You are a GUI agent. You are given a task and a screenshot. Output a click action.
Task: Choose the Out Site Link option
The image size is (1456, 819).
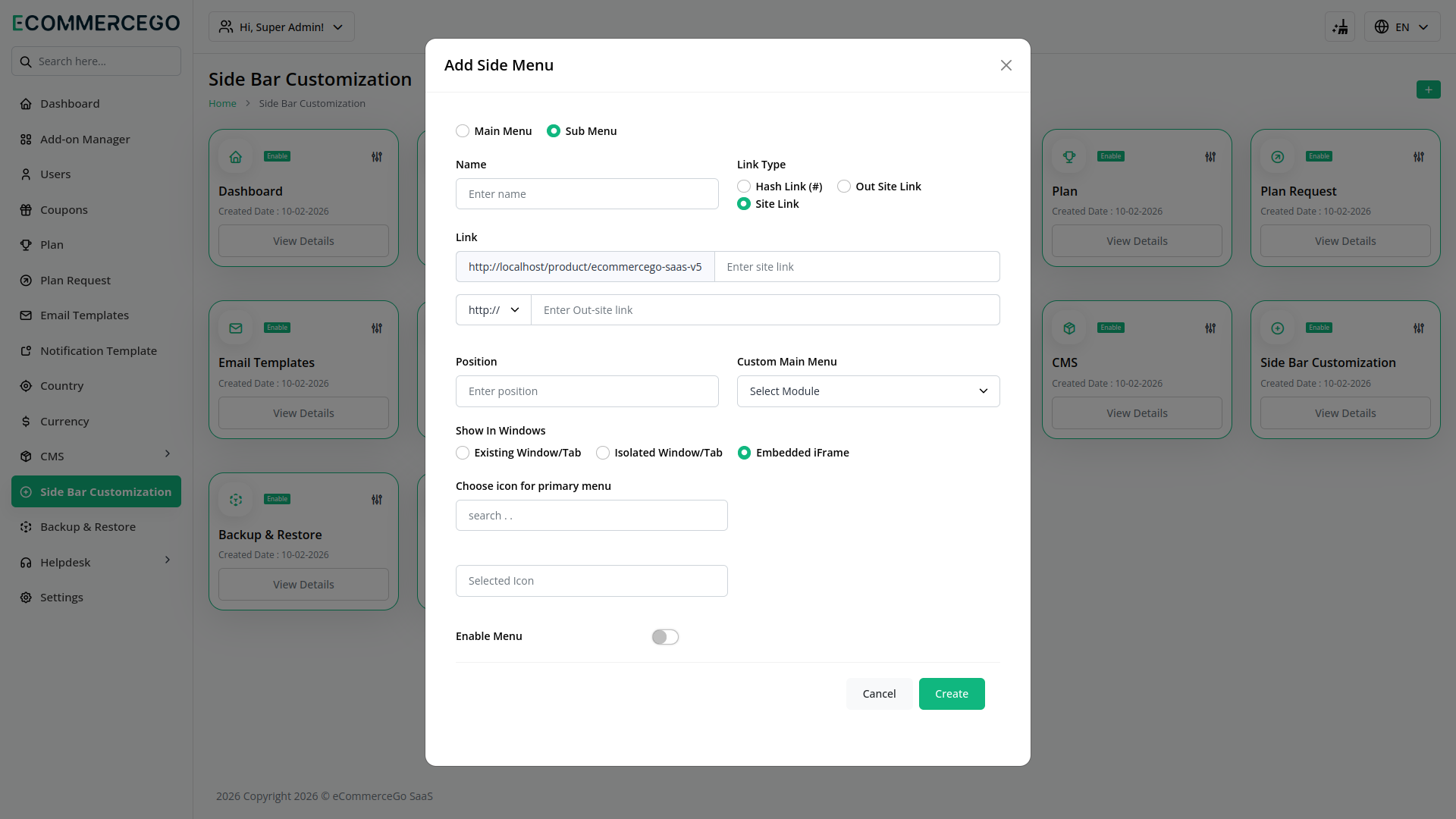click(844, 187)
